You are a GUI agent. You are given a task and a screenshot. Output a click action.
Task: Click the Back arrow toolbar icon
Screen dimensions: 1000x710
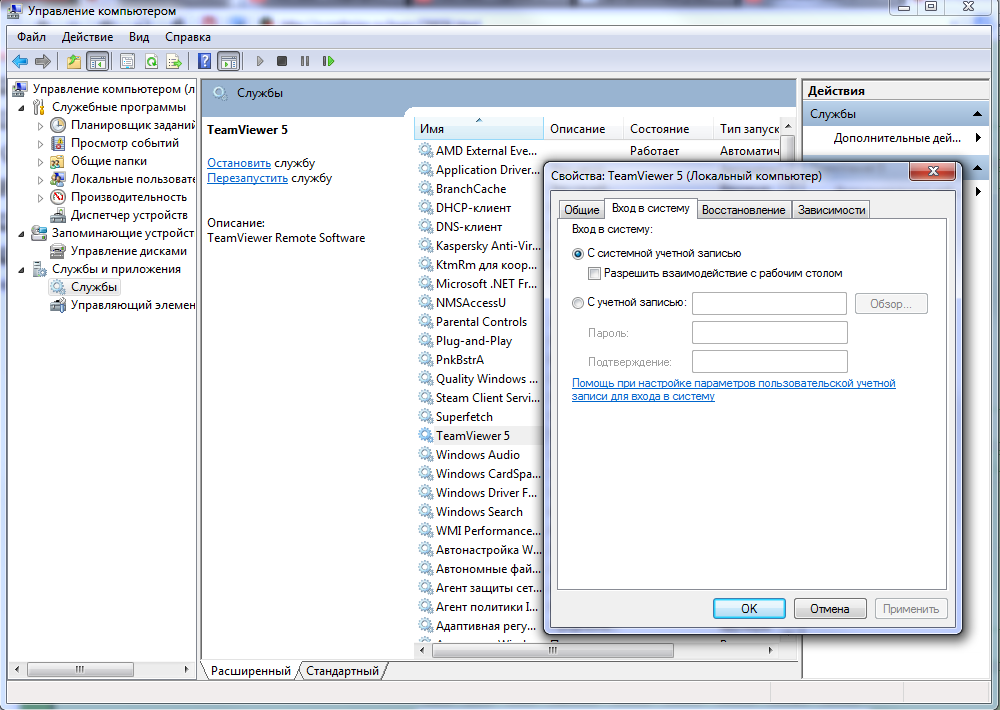pos(20,61)
